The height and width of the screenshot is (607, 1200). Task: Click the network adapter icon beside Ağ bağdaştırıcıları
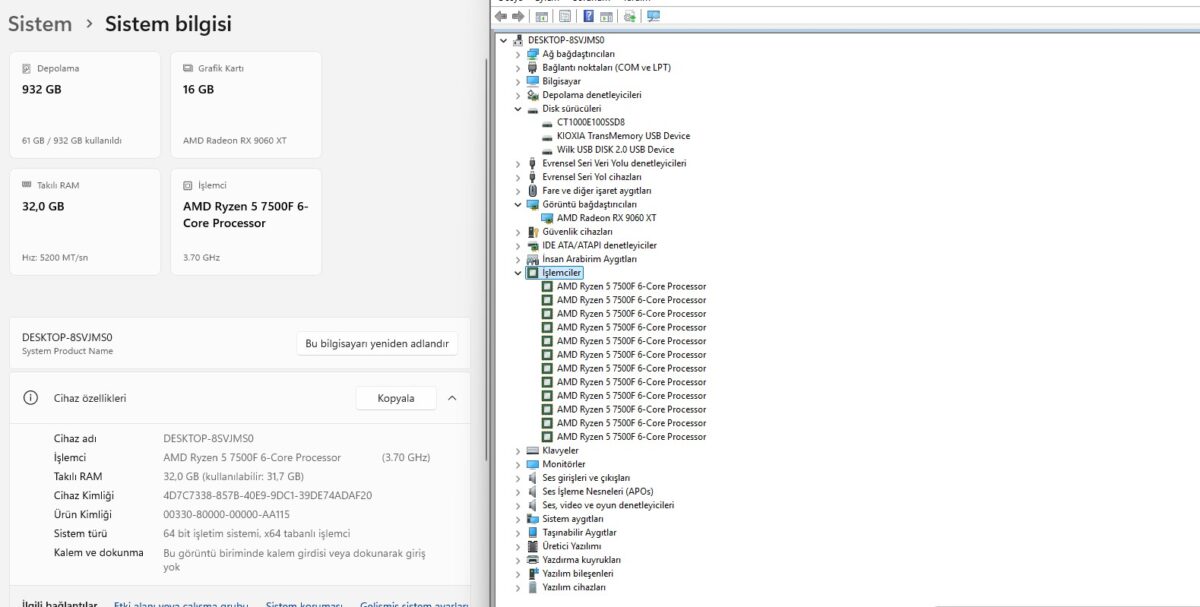coord(532,54)
